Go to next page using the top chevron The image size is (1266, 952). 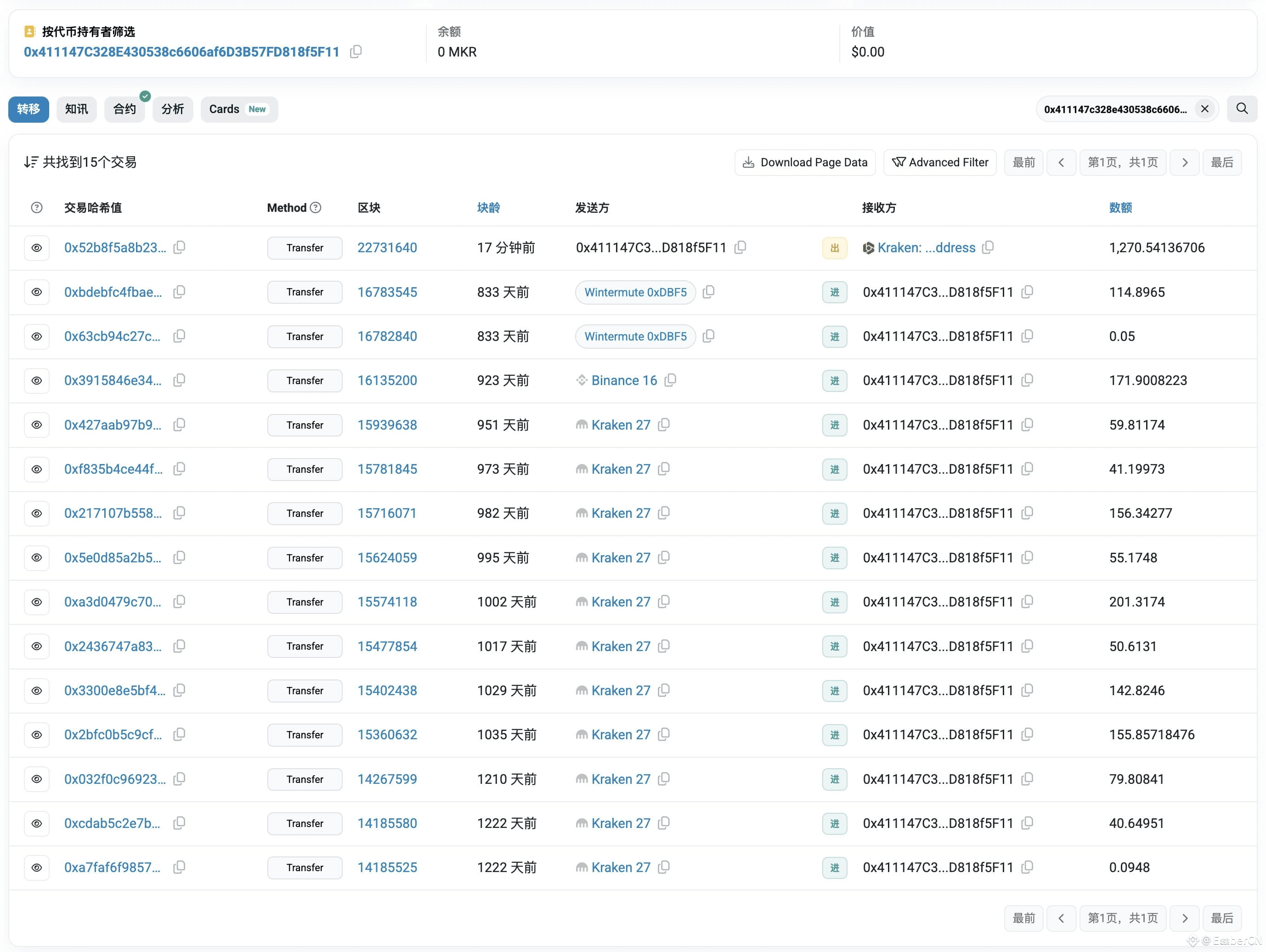coord(1184,163)
